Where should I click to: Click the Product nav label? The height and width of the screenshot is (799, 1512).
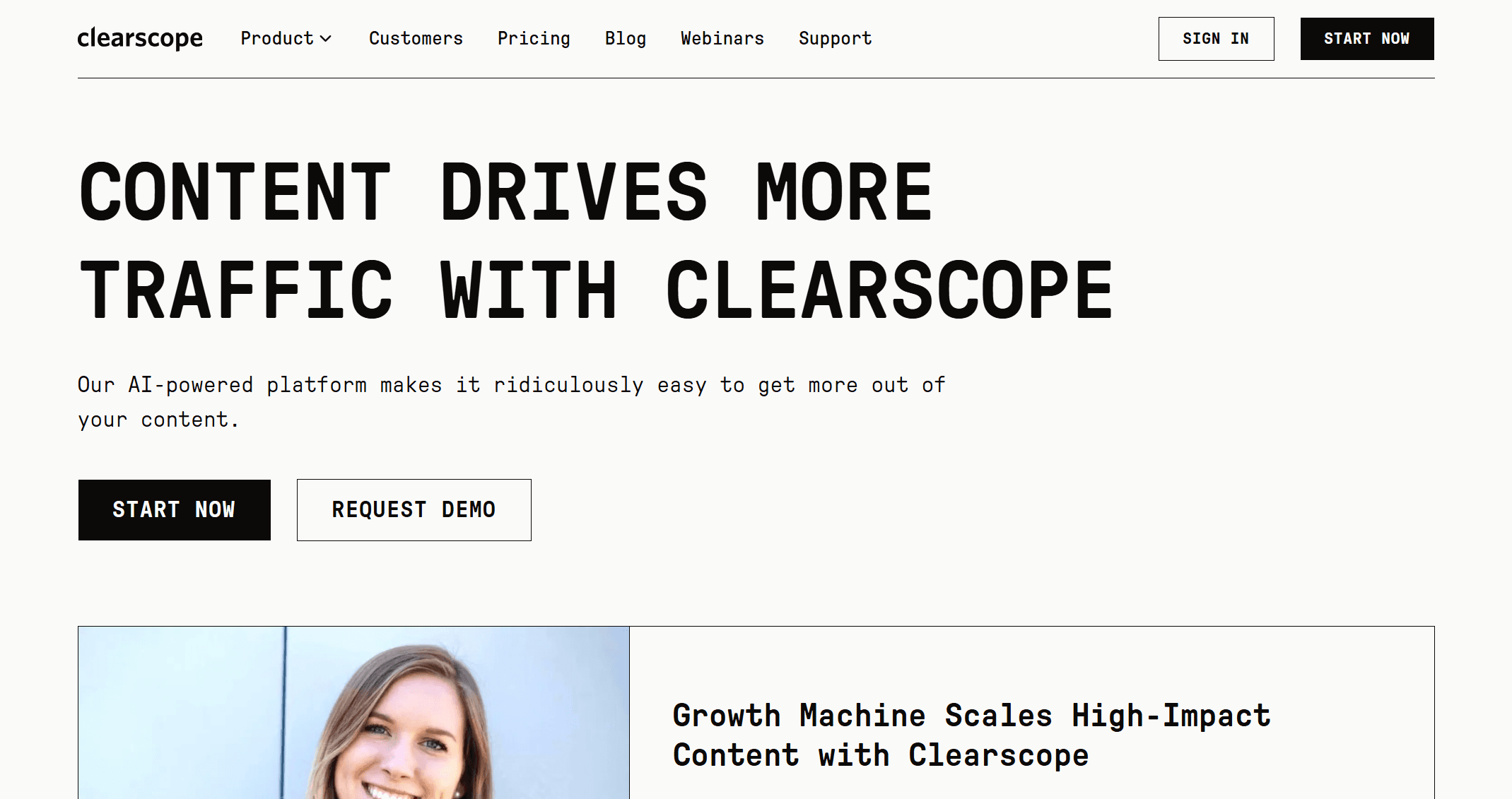(276, 39)
